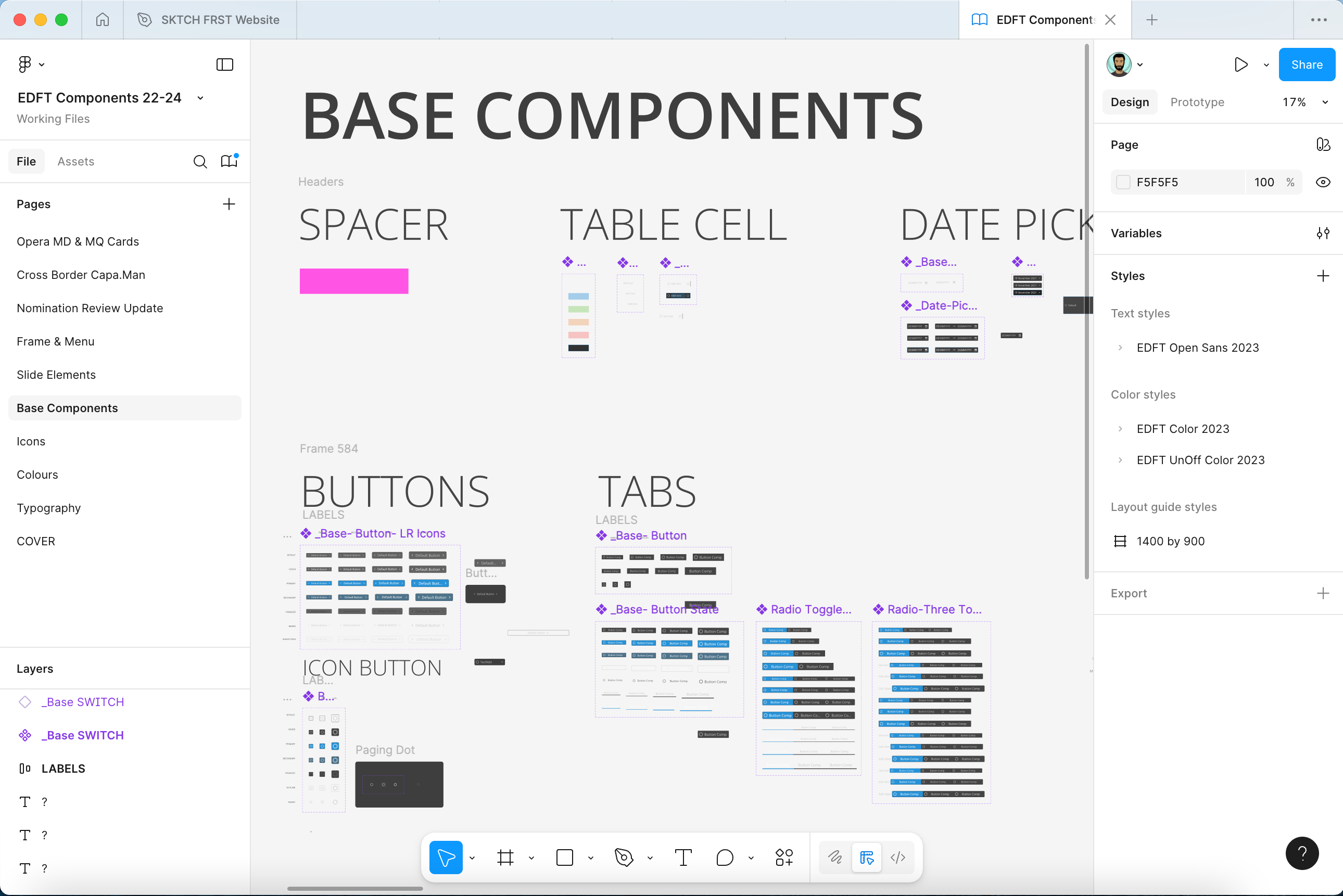The image size is (1343, 896).
Task: Select the Pen tool in the toolbar
Action: [x=624, y=857]
